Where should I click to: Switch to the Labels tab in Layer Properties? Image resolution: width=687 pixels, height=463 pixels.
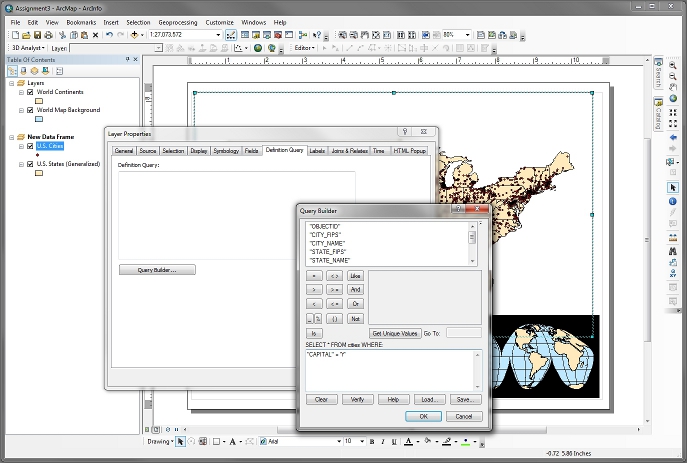click(x=317, y=151)
